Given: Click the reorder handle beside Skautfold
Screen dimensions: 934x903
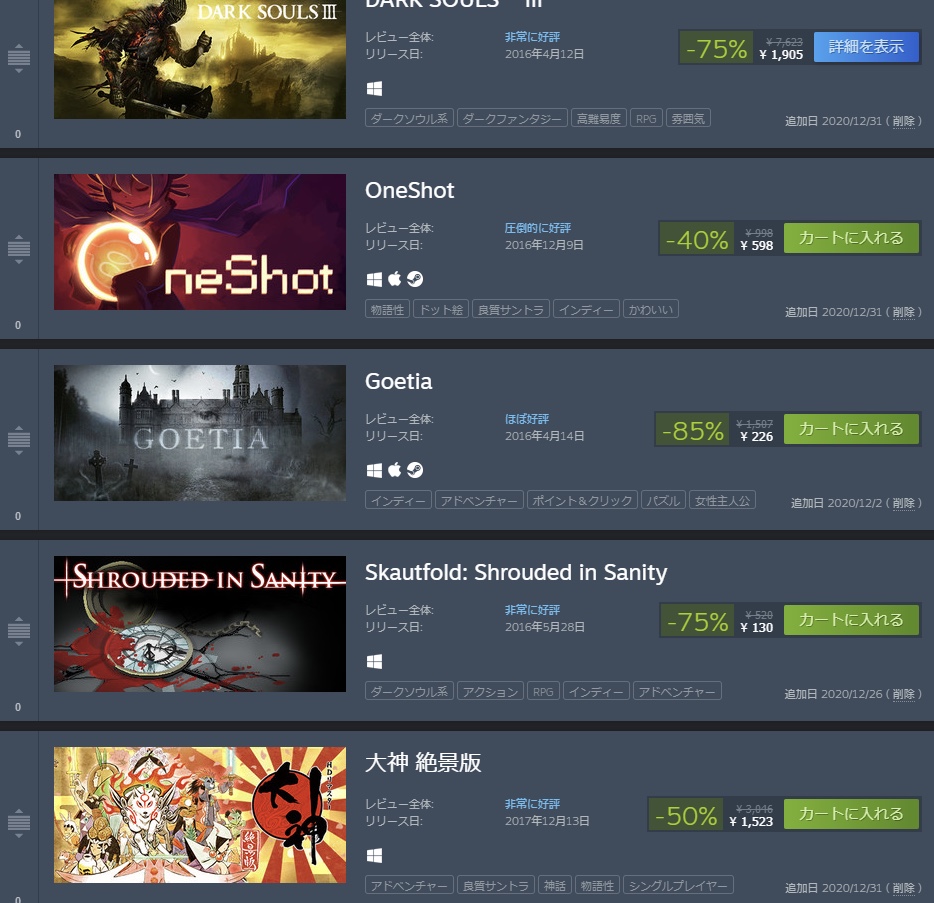Looking at the screenshot, I should (x=18, y=631).
